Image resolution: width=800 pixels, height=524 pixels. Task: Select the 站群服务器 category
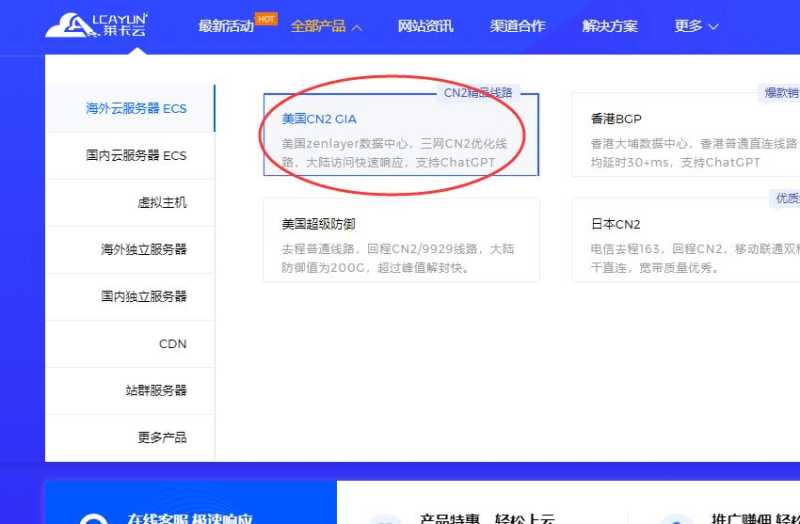point(130,390)
